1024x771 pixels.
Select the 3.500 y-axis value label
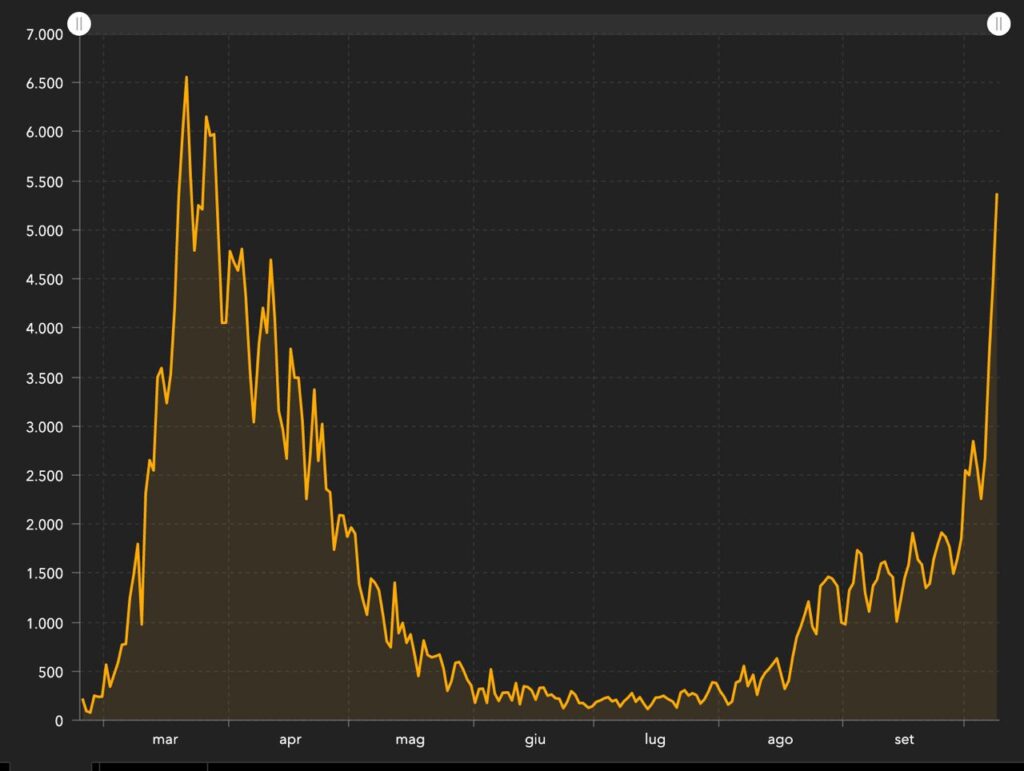pyautogui.click(x=44, y=378)
